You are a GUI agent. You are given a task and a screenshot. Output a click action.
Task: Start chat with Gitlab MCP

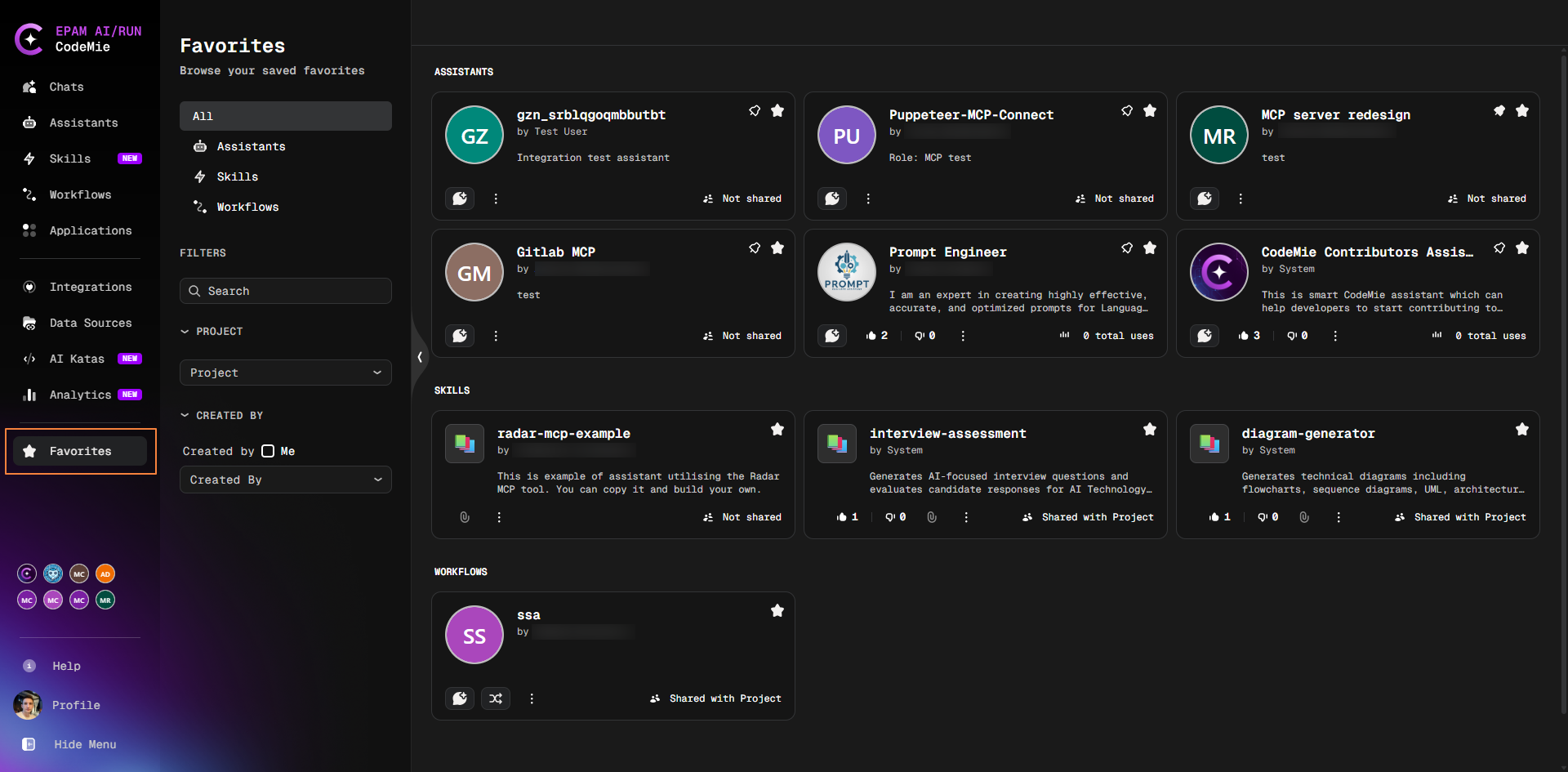tap(460, 335)
